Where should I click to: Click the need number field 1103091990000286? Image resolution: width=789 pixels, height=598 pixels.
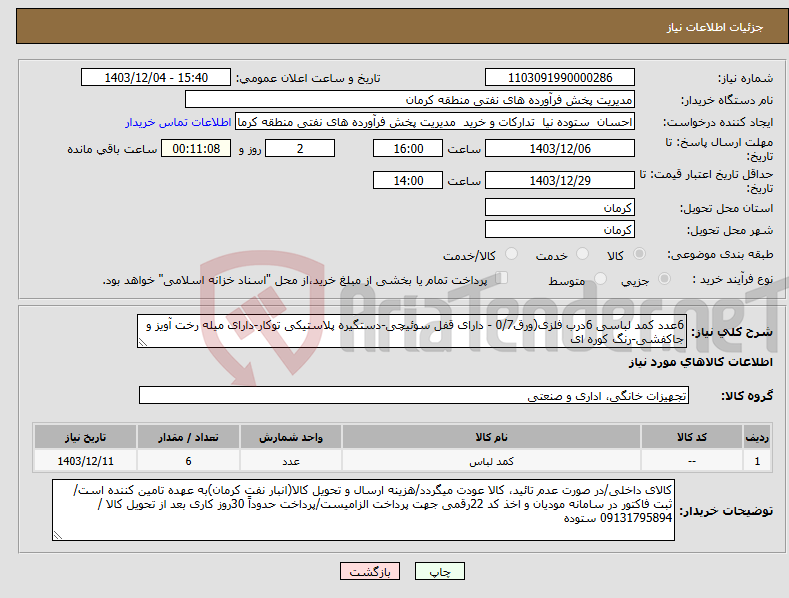(560, 78)
